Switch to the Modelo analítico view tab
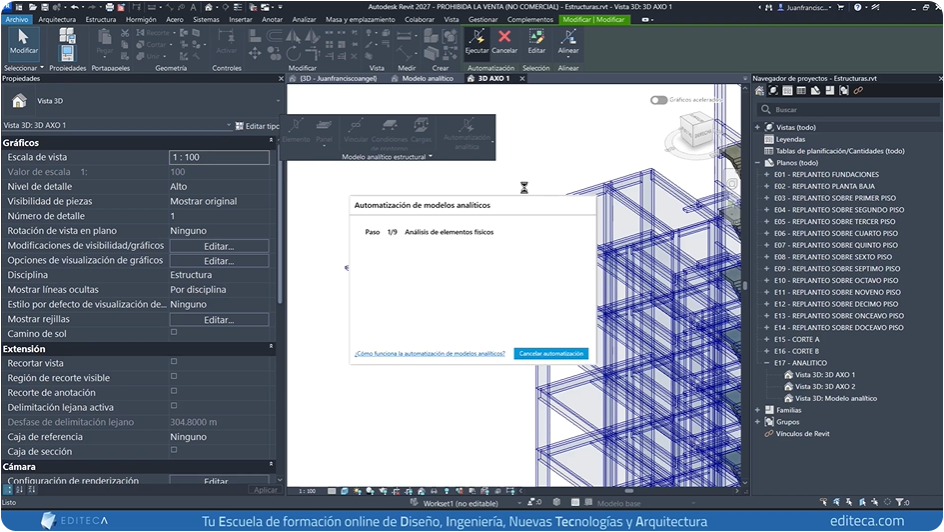Image resolution: width=944 pixels, height=532 pixels. [426, 78]
